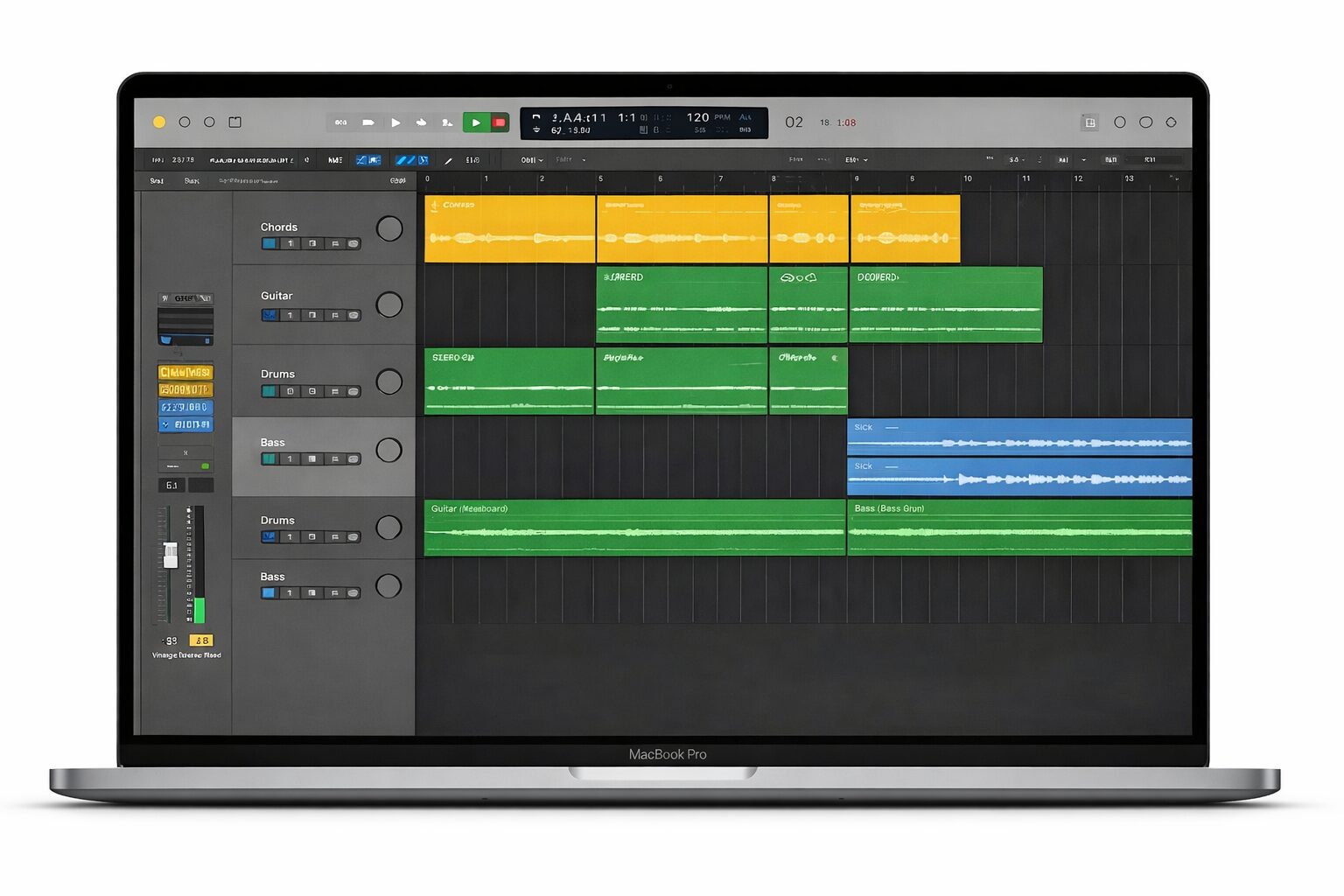Open the panel layout icon at top right
This screenshot has width=1344, height=896.
coord(1090,122)
